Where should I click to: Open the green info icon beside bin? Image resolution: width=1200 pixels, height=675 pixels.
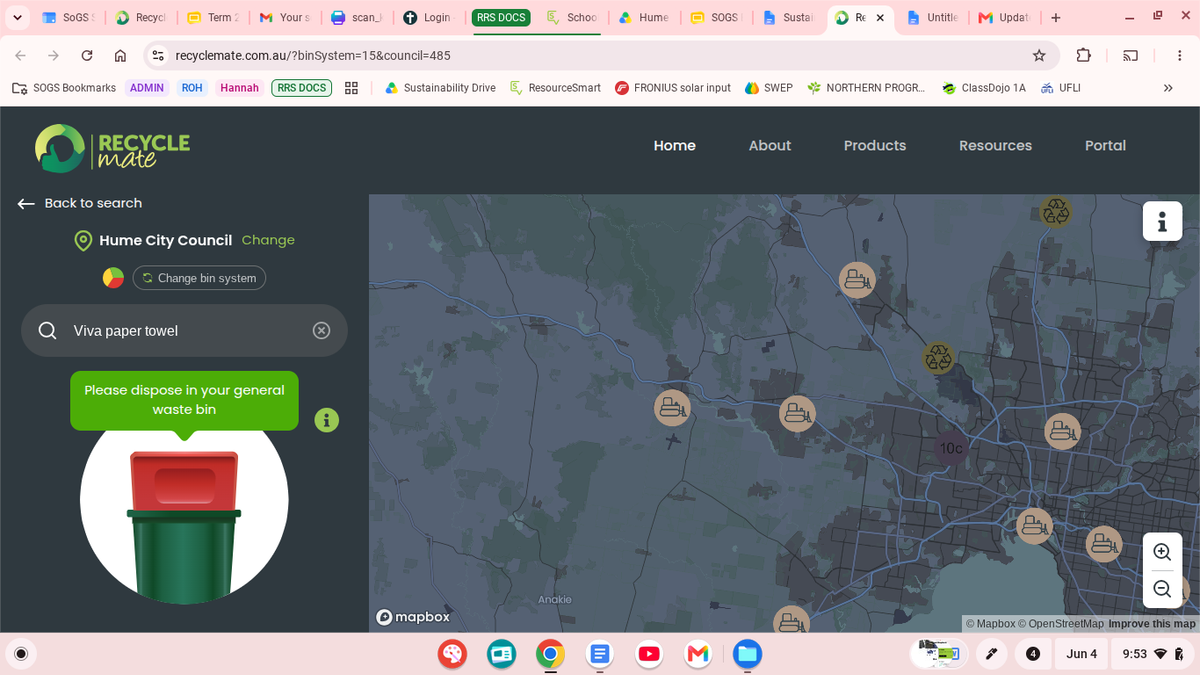click(327, 420)
